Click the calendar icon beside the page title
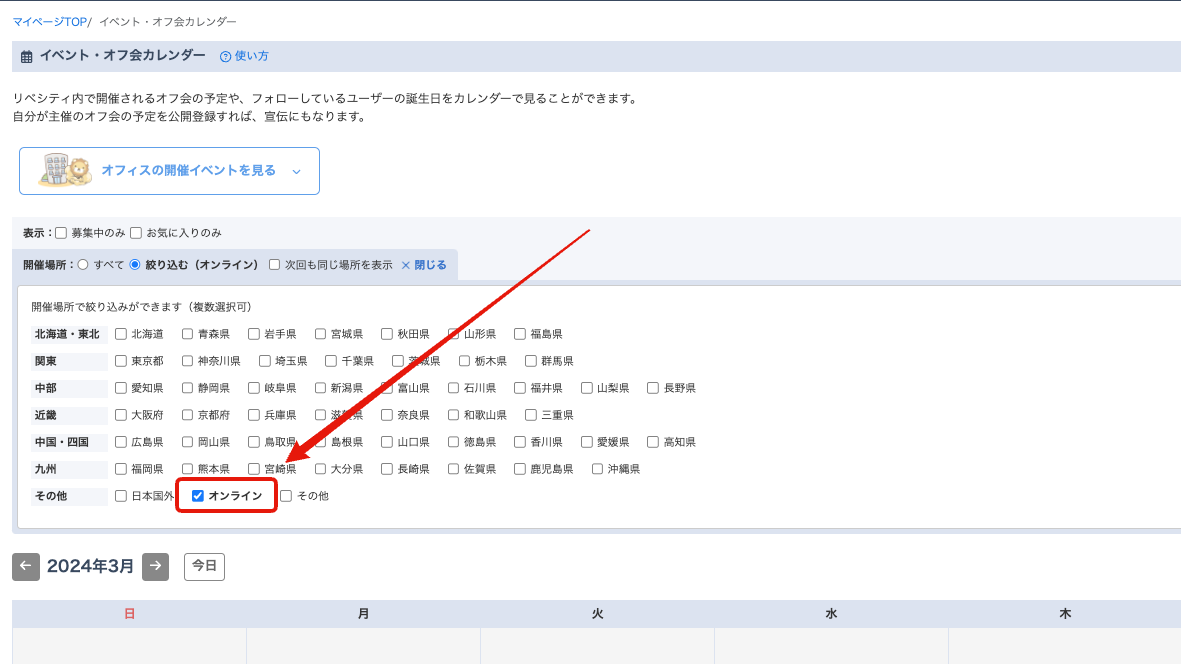Image resolution: width=1181 pixels, height=664 pixels. click(27, 57)
